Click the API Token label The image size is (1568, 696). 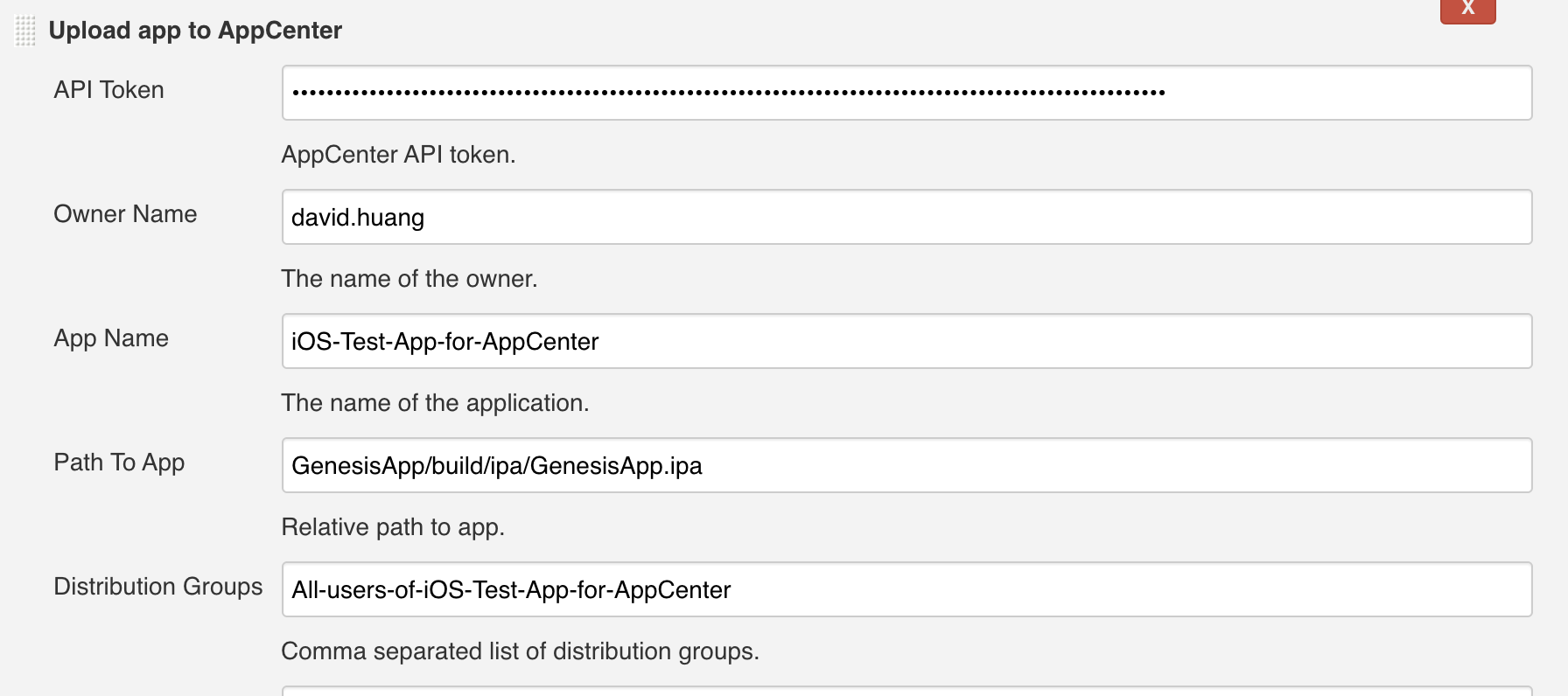(x=108, y=90)
